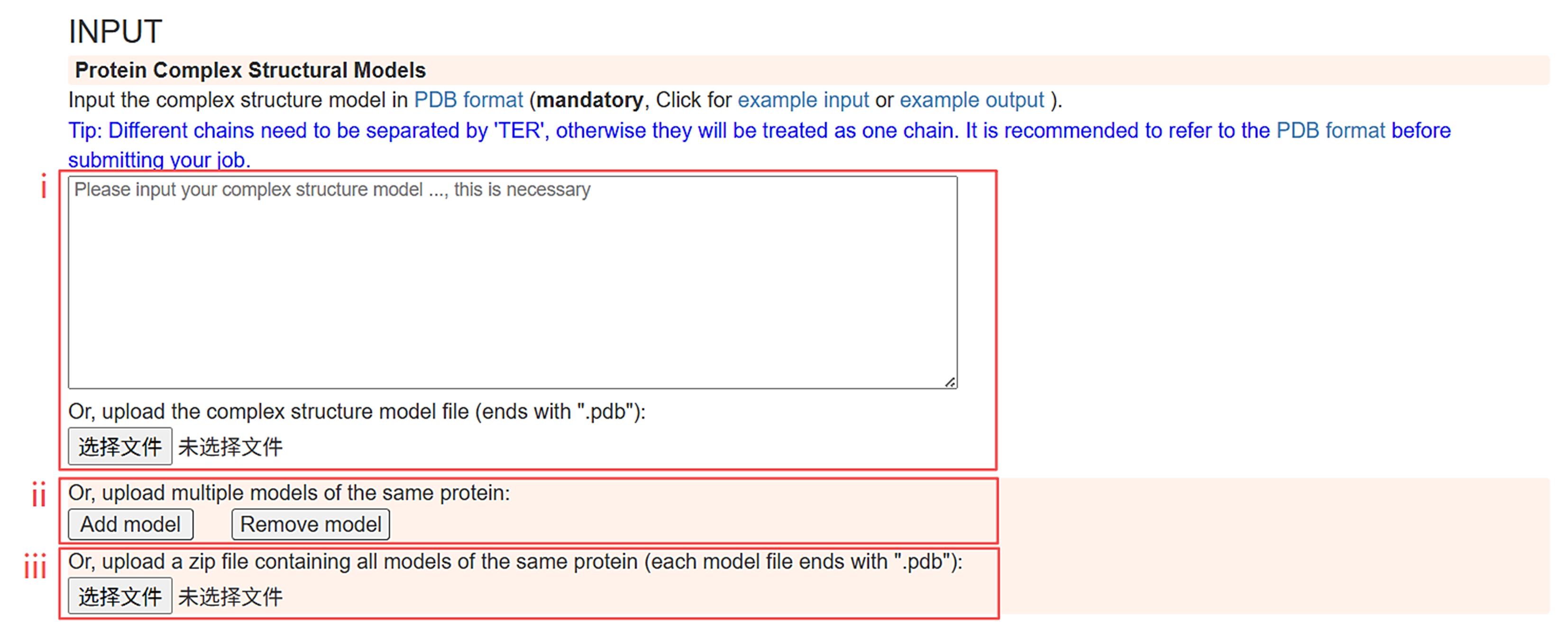Click 未选择文件 text beside the .pdb upload button
The image size is (1568, 622).
pos(230,447)
